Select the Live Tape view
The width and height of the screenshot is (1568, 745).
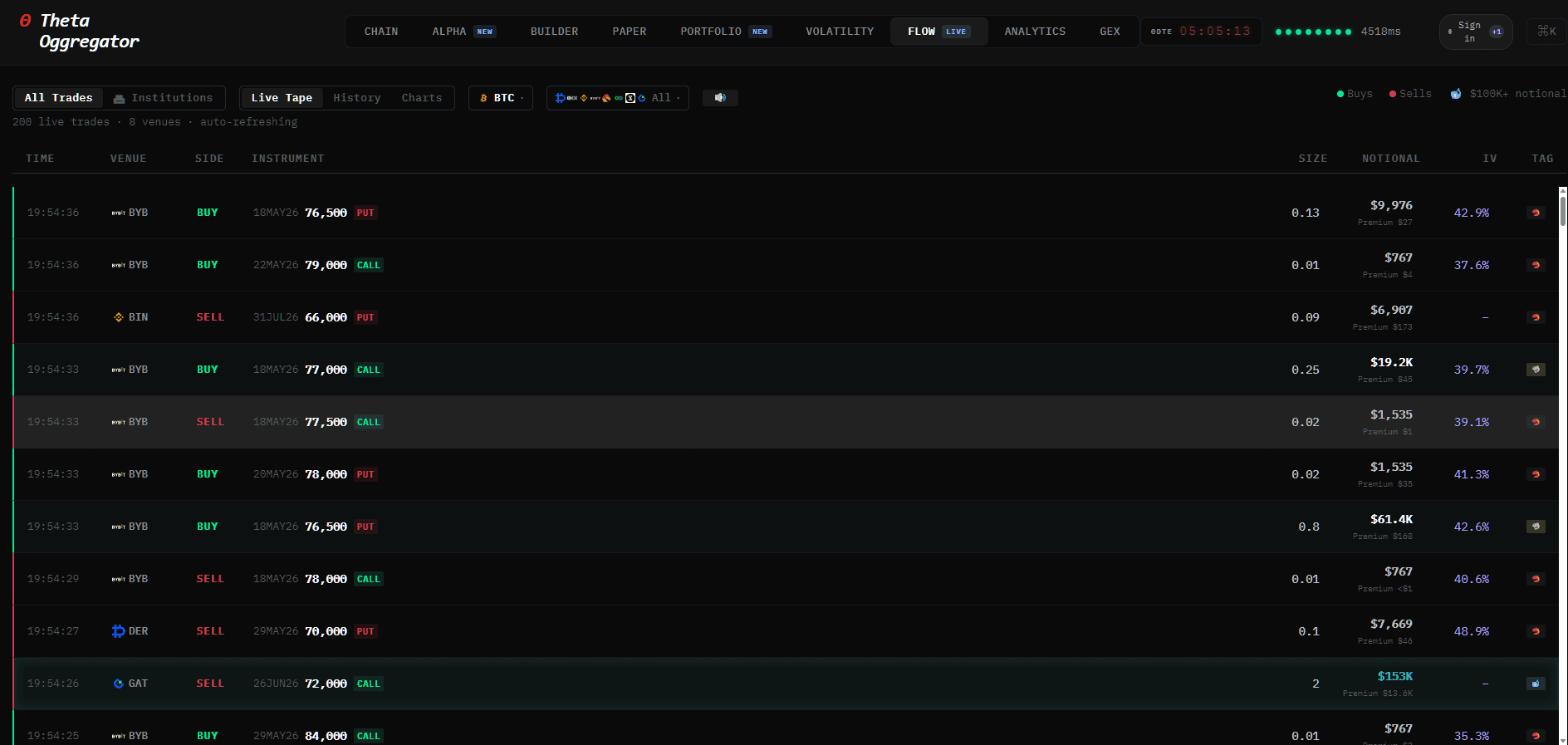tap(282, 98)
